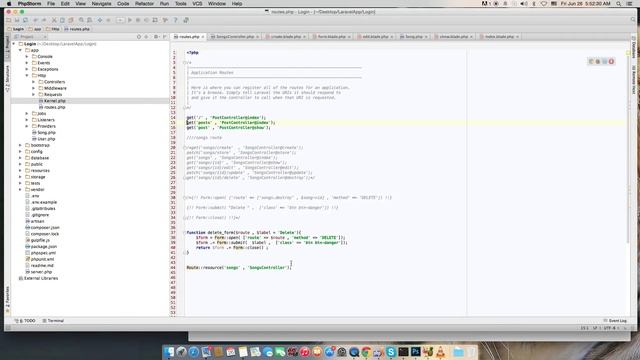Open VLC cone icon in Dock
This screenshot has width=640, height=360.
pyautogui.click(x=440, y=351)
